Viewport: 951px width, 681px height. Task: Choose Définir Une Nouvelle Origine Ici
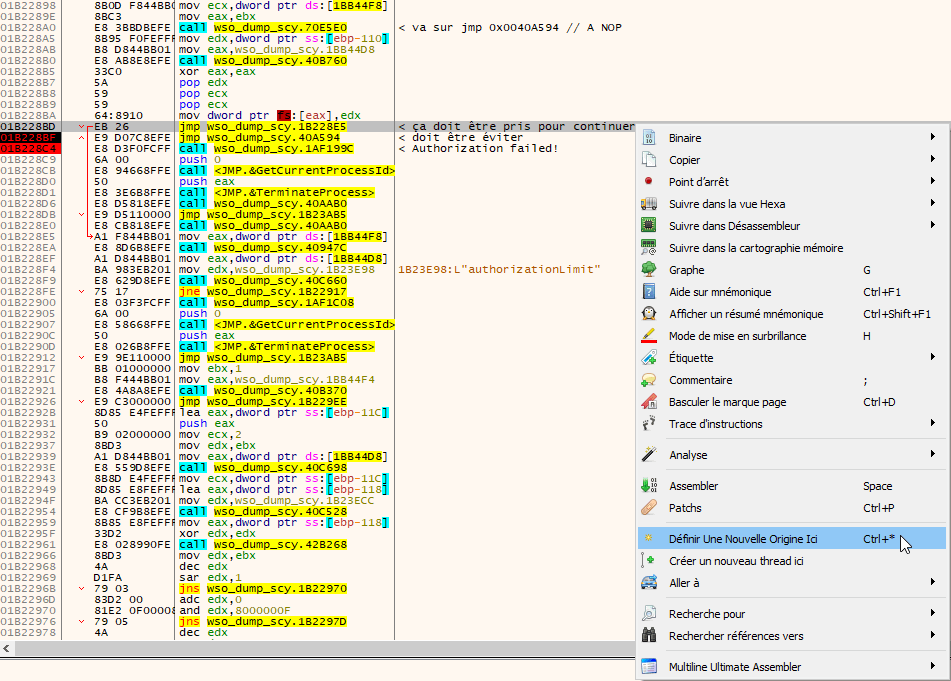[742, 539]
